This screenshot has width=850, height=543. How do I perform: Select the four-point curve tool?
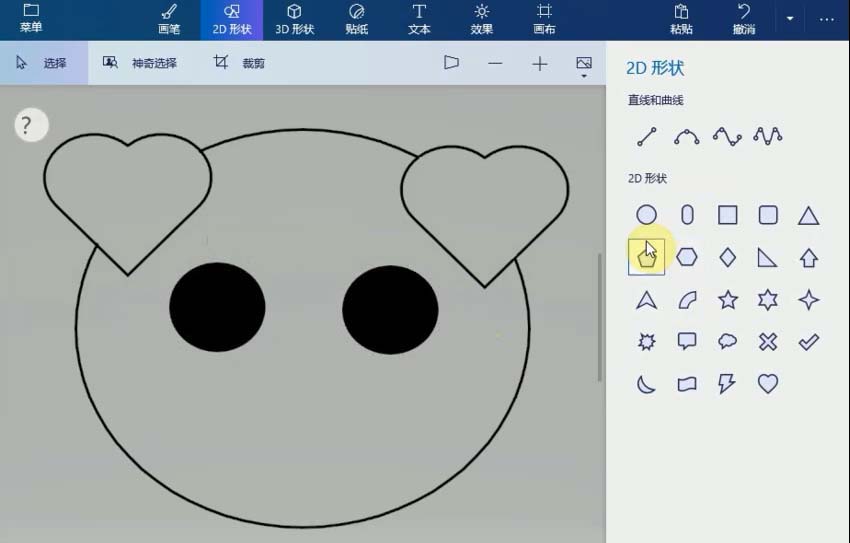pyautogui.click(x=727, y=137)
